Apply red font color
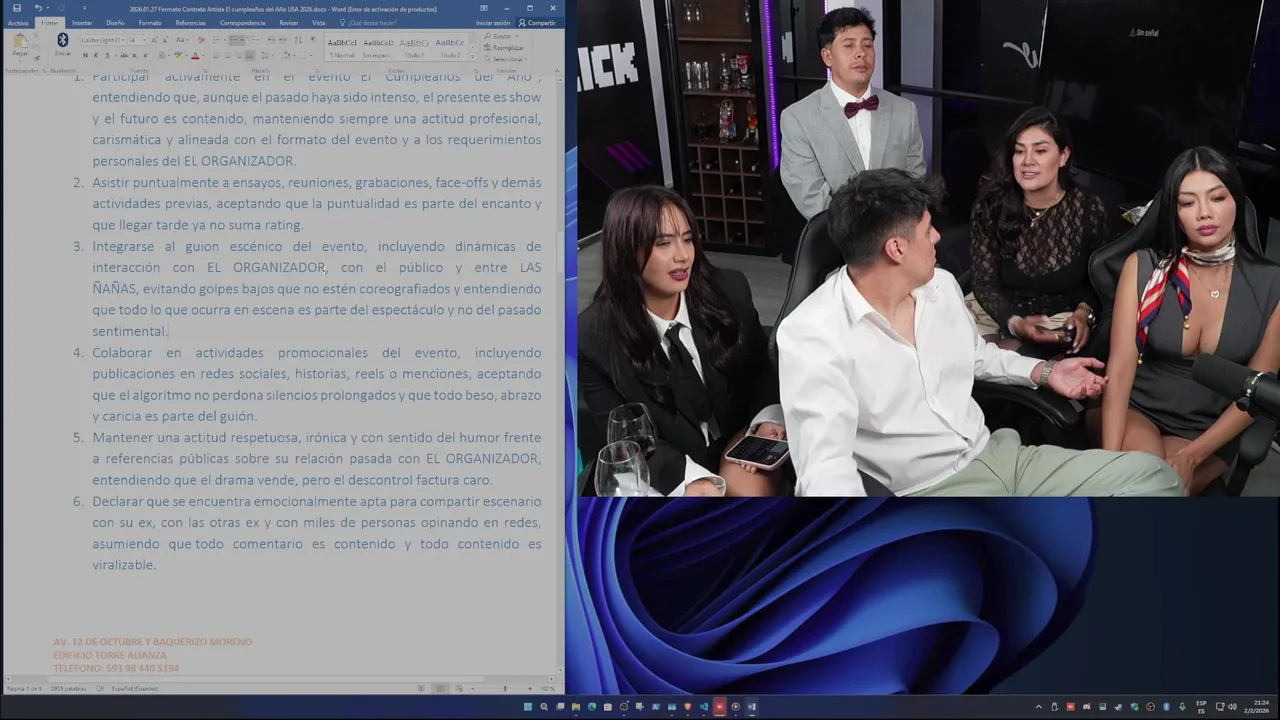1280x720 pixels. point(196,55)
